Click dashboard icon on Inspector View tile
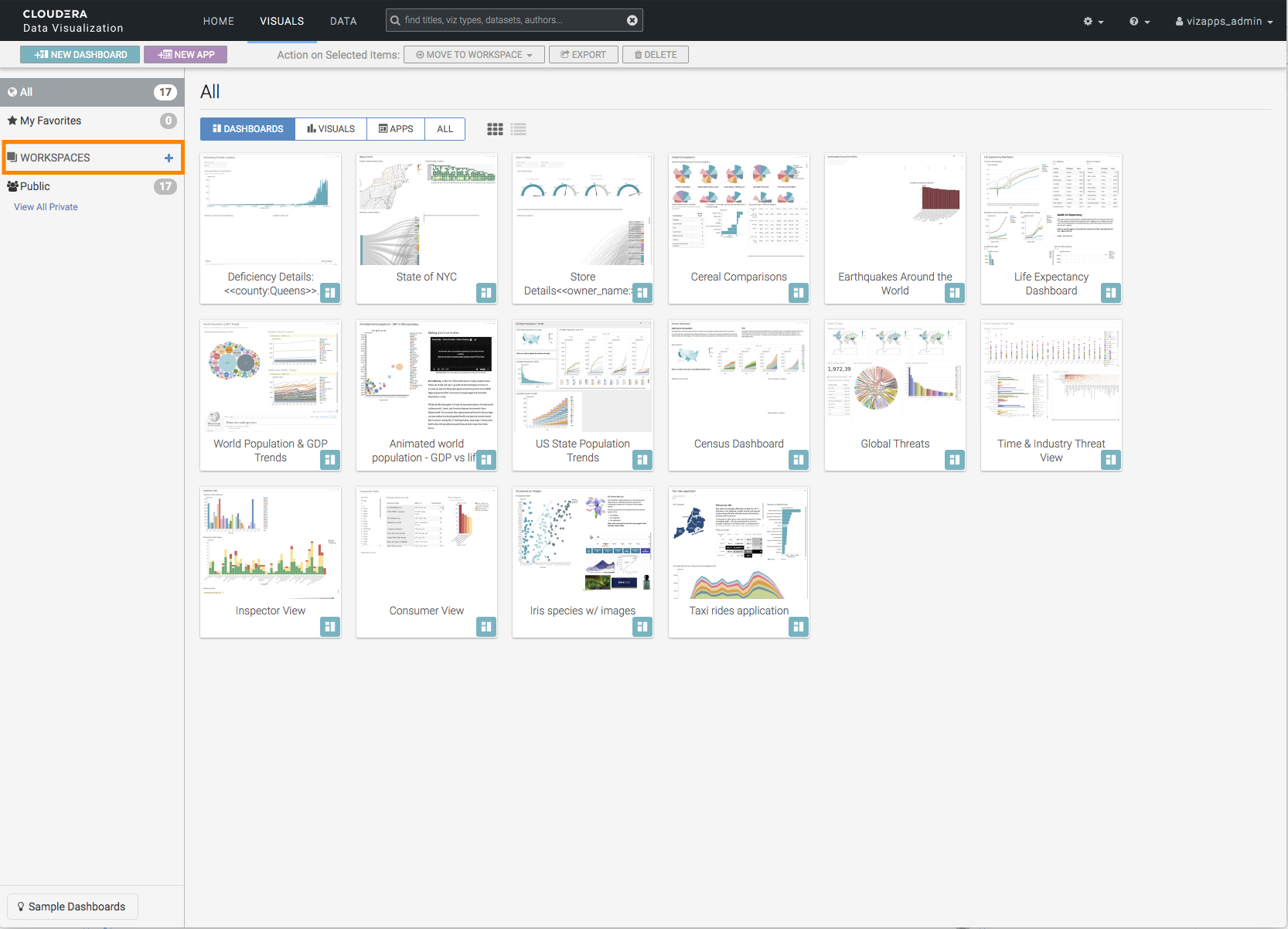The width and height of the screenshot is (1288, 929). point(330,627)
